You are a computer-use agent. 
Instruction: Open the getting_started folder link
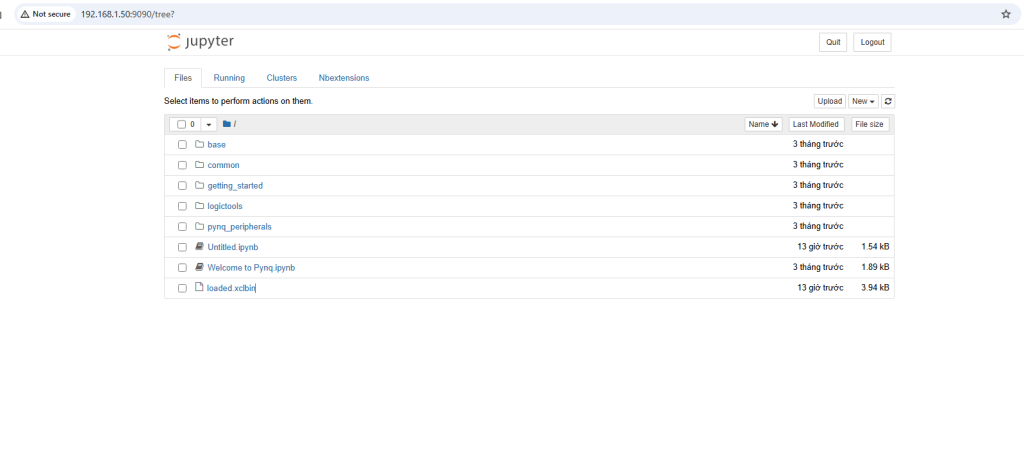[235, 185]
